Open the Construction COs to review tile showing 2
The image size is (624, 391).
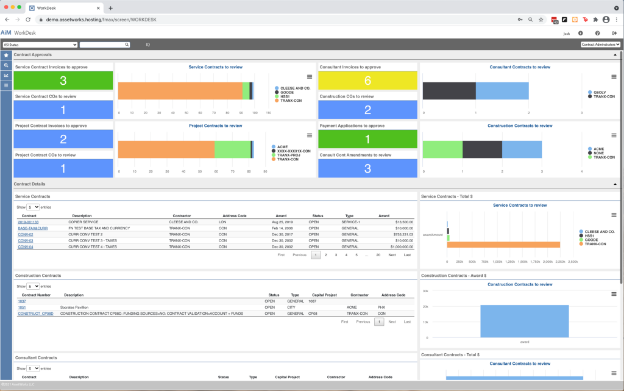pyautogui.click(x=368, y=110)
